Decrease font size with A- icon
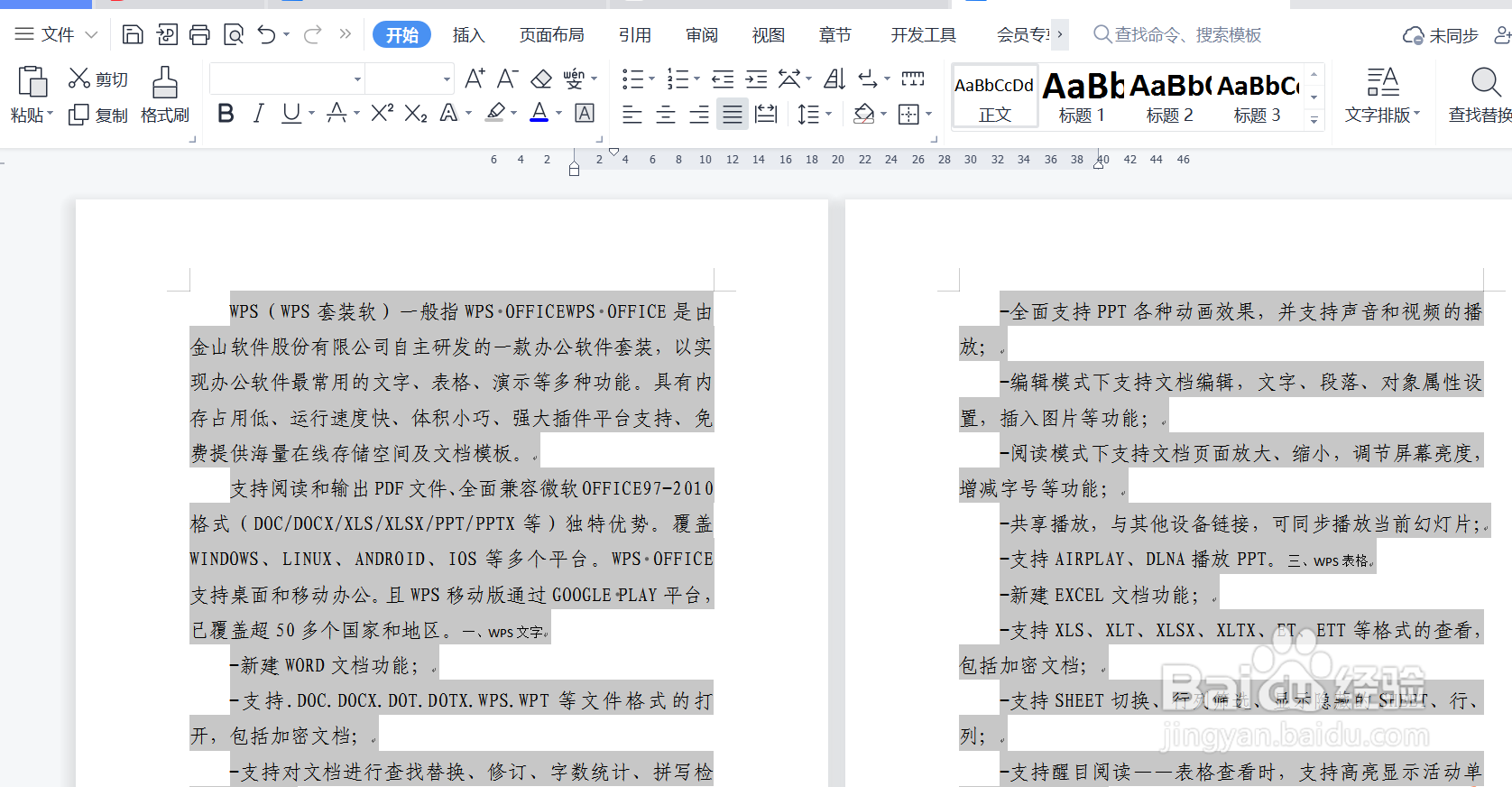1512x787 pixels. click(x=507, y=79)
